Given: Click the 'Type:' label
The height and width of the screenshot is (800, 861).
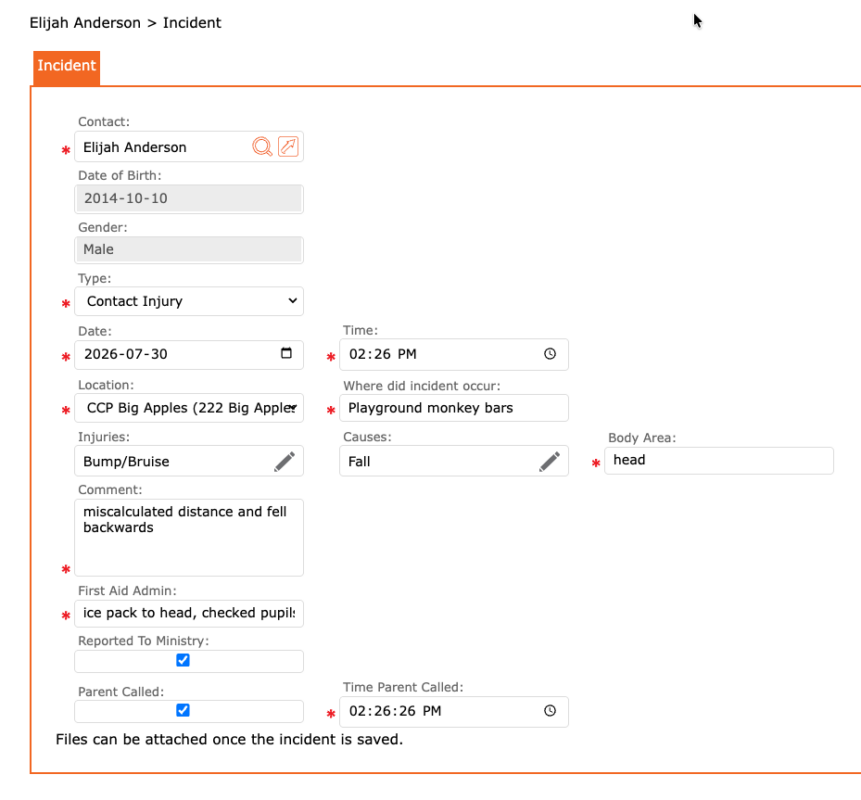Looking at the screenshot, I should click(94, 278).
